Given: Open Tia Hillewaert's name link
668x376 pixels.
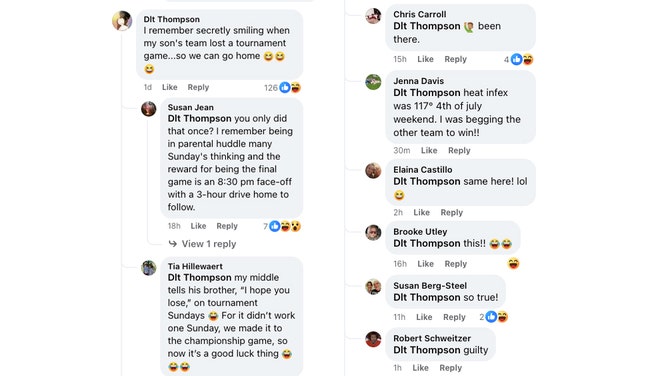Looking at the screenshot, I should click(x=195, y=267).
